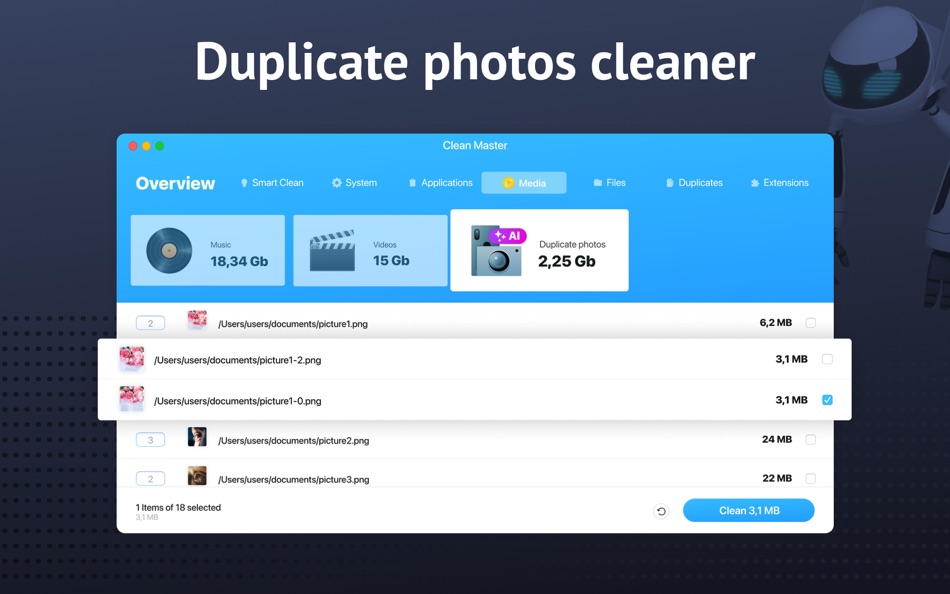Select the Music 18,34 Gb card

pos(208,250)
